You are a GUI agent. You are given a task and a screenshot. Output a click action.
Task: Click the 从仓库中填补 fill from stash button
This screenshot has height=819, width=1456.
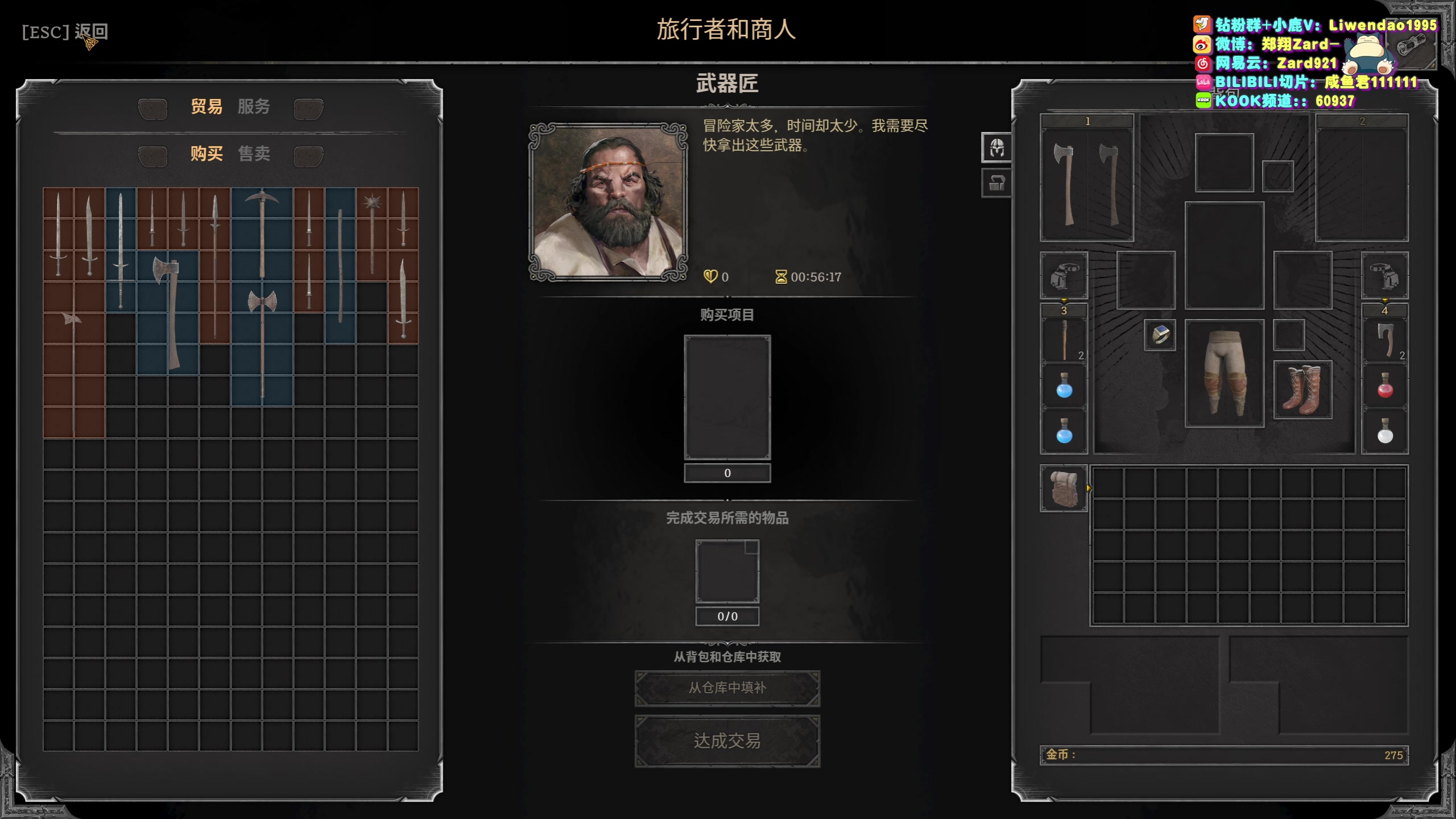tap(727, 688)
